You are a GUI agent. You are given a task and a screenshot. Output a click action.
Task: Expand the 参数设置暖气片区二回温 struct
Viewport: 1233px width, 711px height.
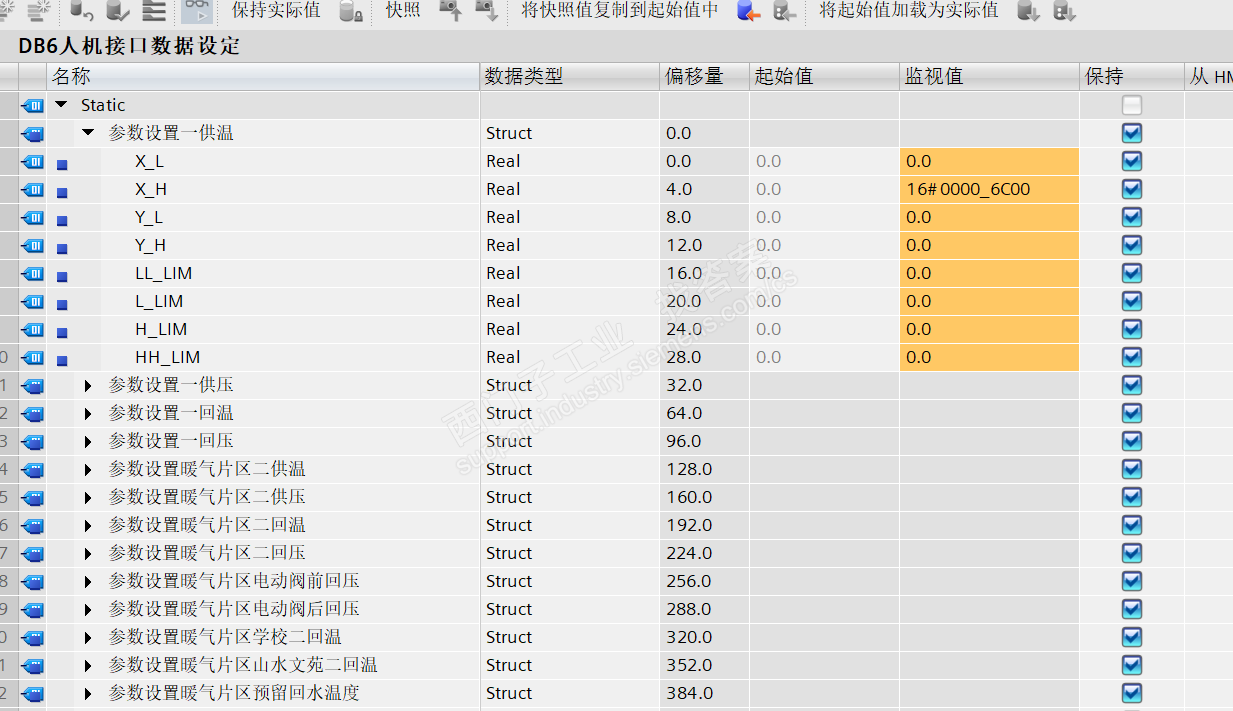click(x=88, y=525)
